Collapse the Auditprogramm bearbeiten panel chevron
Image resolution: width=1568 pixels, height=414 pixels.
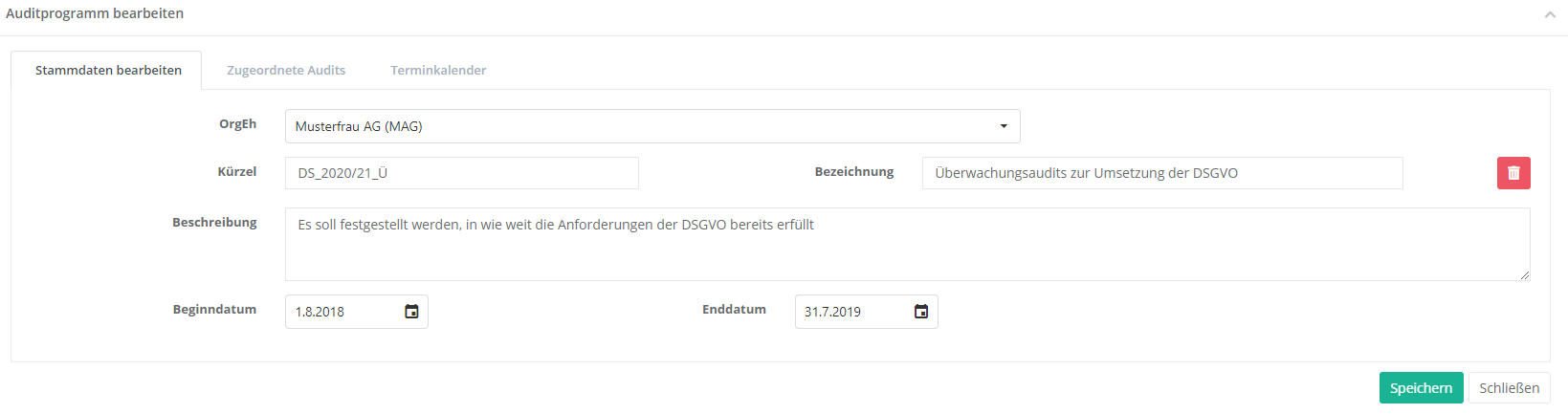(x=1549, y=14)
